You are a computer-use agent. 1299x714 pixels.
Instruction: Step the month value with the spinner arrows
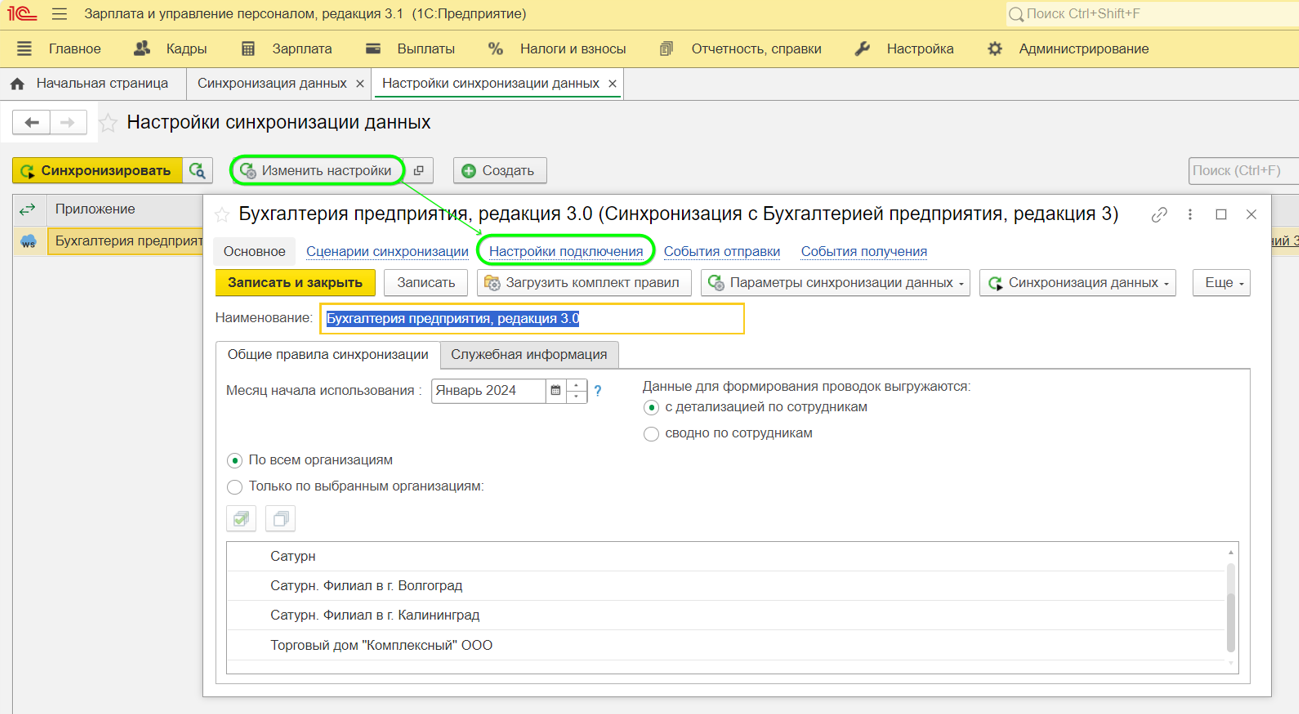pos(576,391)
